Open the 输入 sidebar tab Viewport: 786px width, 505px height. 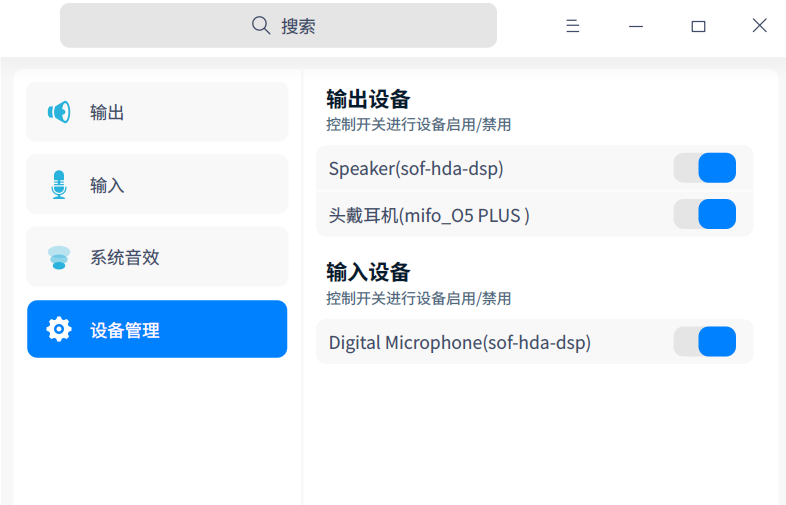157,185
